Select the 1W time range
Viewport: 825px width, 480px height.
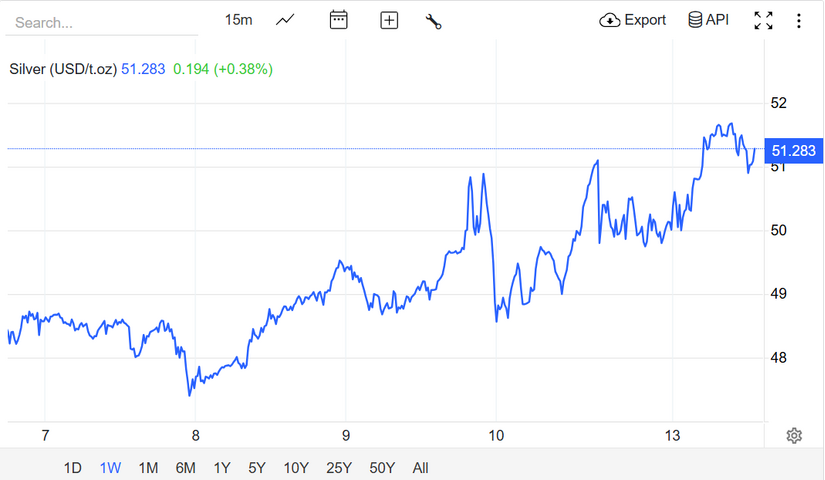[110, 467]
